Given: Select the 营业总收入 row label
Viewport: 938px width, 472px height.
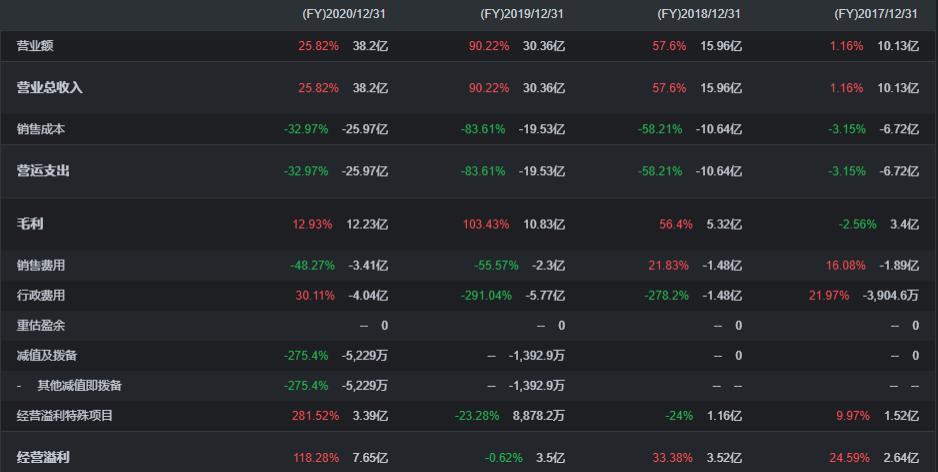Looking at the screenshot, I should click(x=49, y=88).
